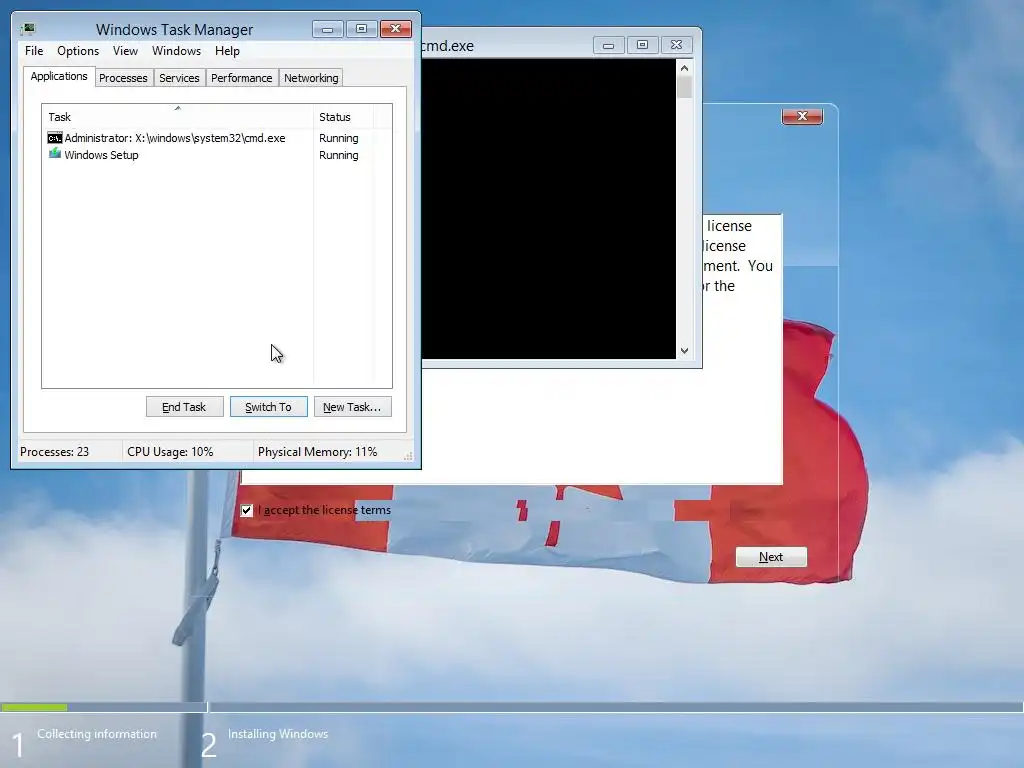Sort tasks by the Task column header
1024x768 pixels.
point(178,117)
